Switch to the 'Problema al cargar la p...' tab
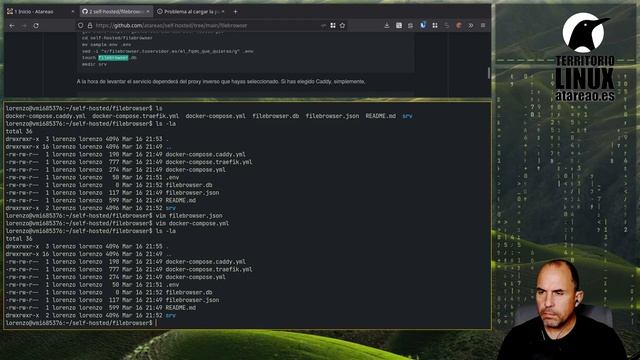Viewport: 640px width, 360px height. coord(191,12)
